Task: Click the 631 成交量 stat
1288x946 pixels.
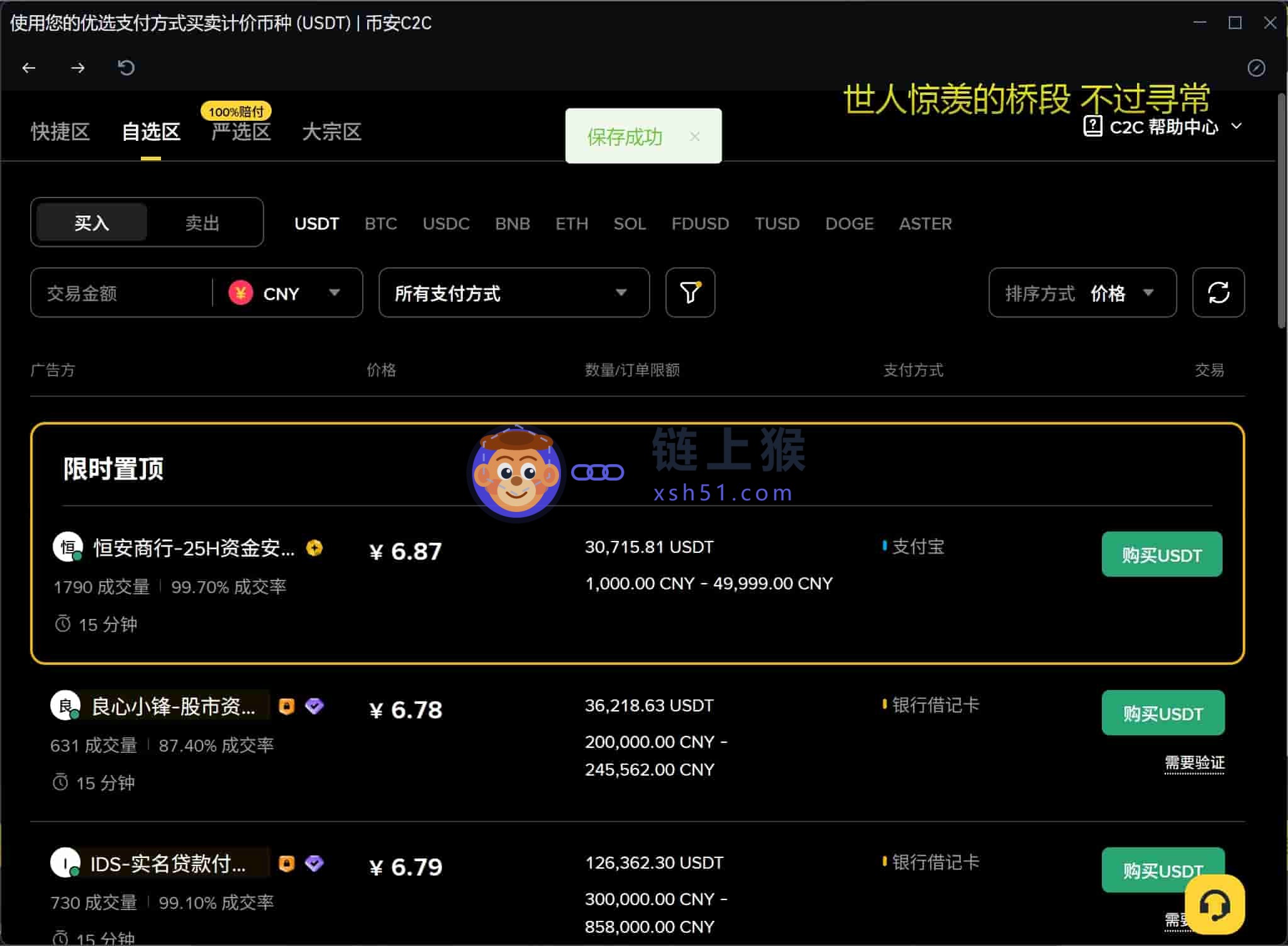Action: (93, 745)
